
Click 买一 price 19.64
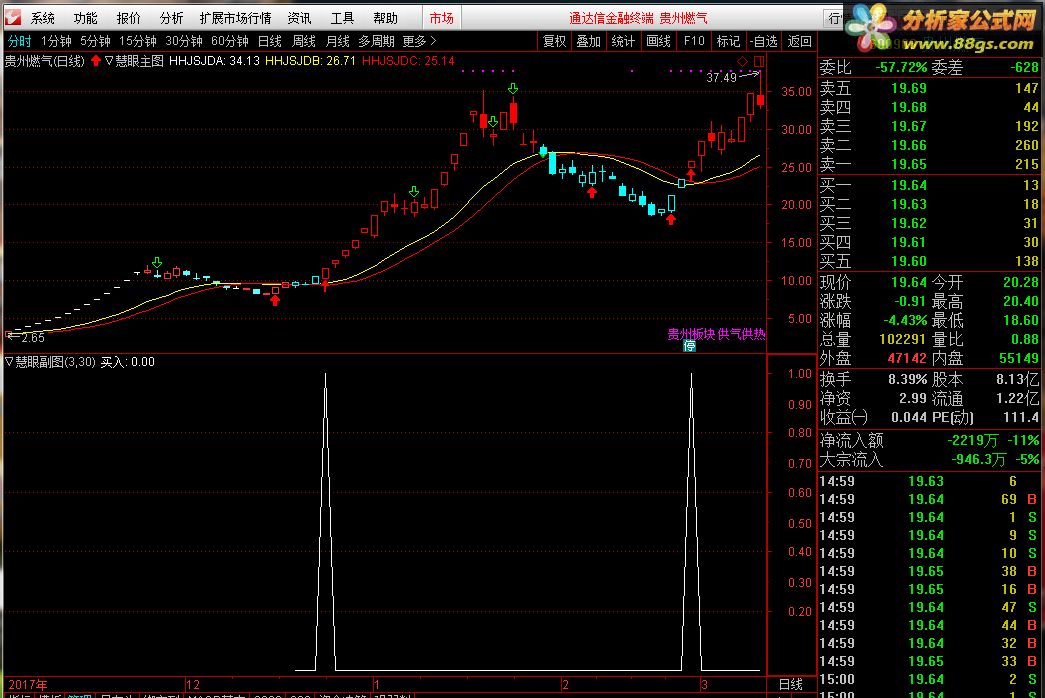[908, 185]
